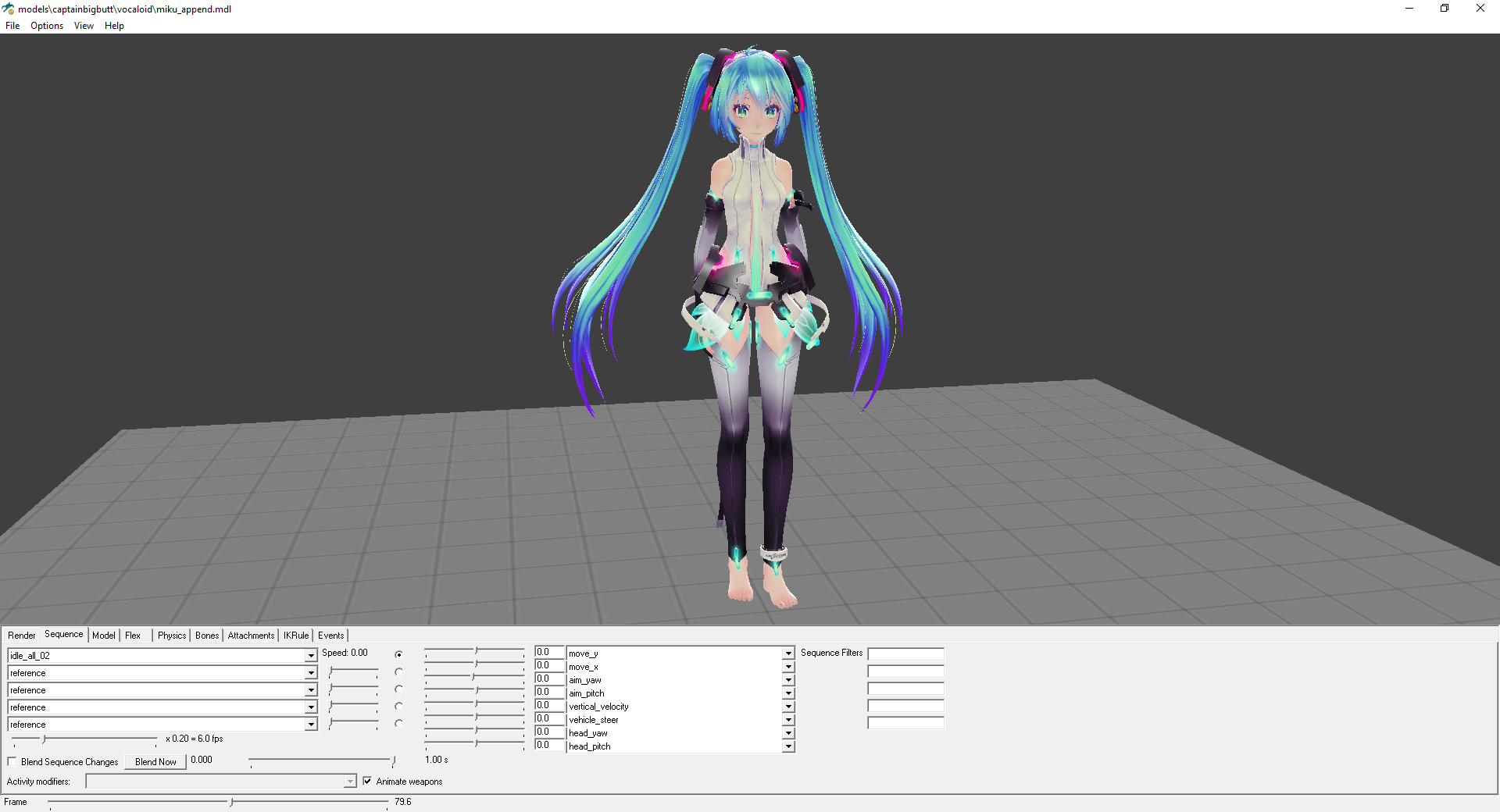Restore down the model viewer window

coord(1445,9)
